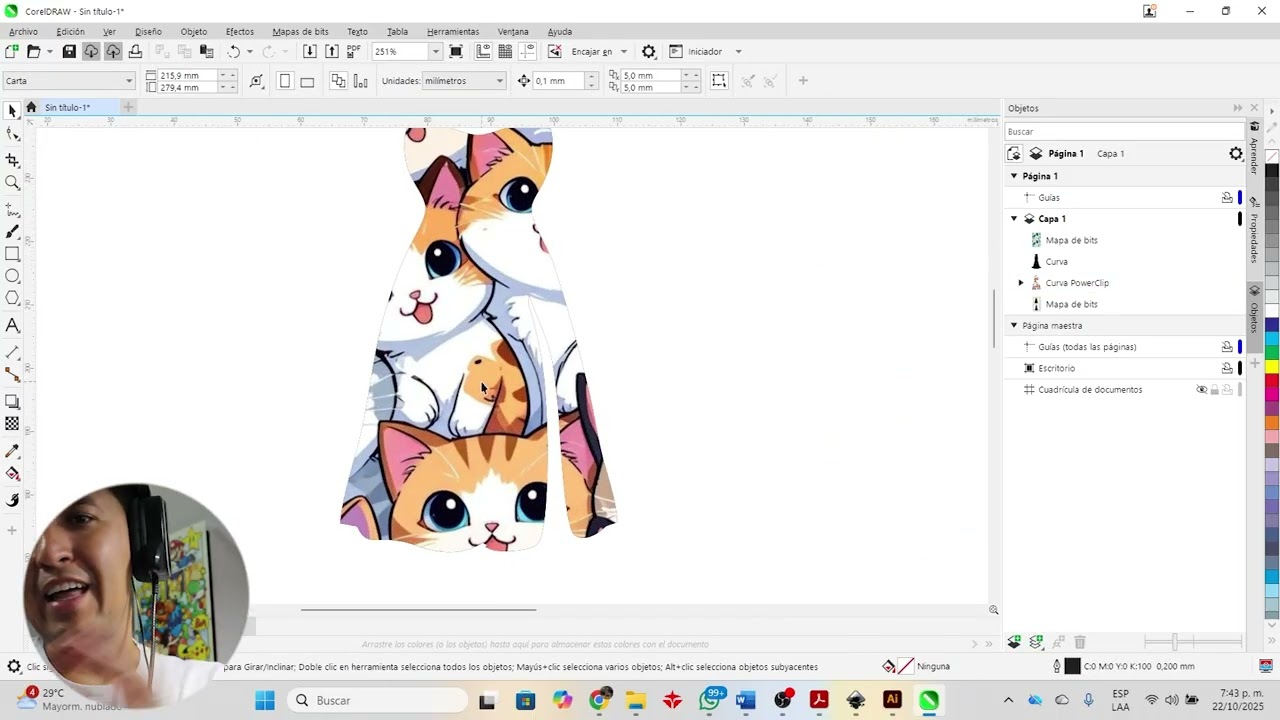This screenshot has height=720, width=1280.
Task: Select the Rectangle tool
Action: 12,254
